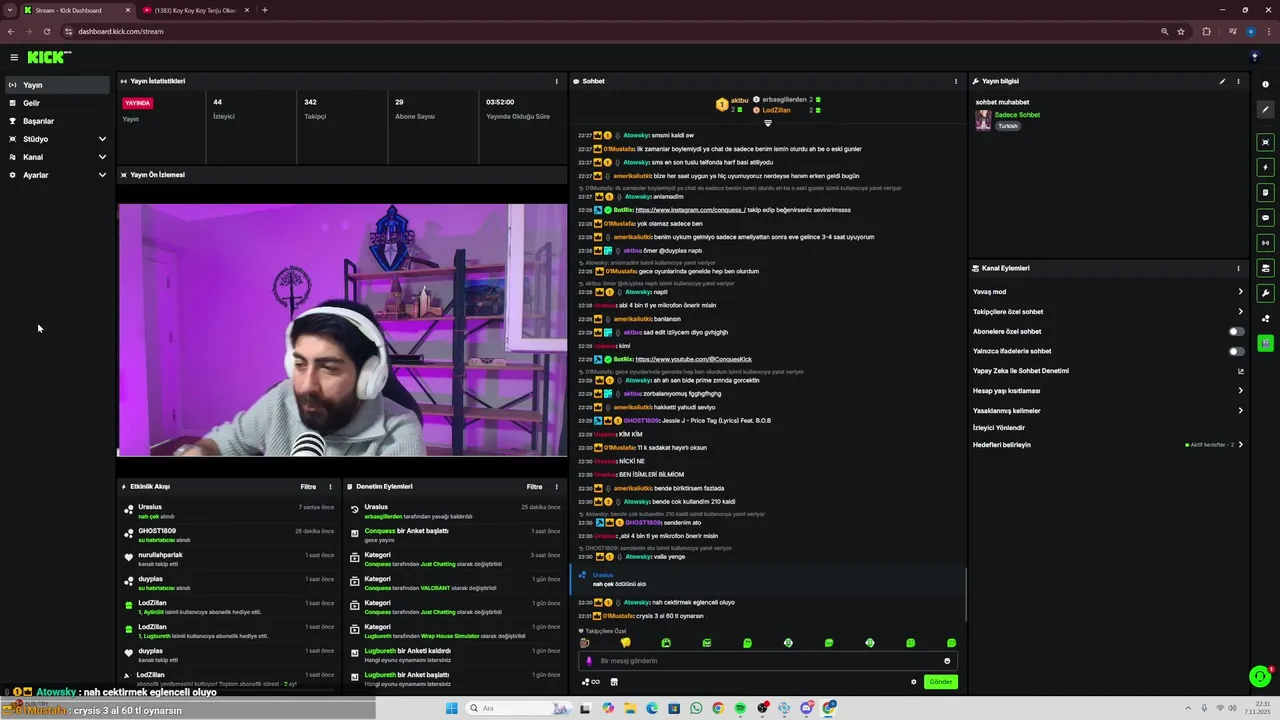
Task: Open Yavaş mod options arrow
Action: [1241, 292]
